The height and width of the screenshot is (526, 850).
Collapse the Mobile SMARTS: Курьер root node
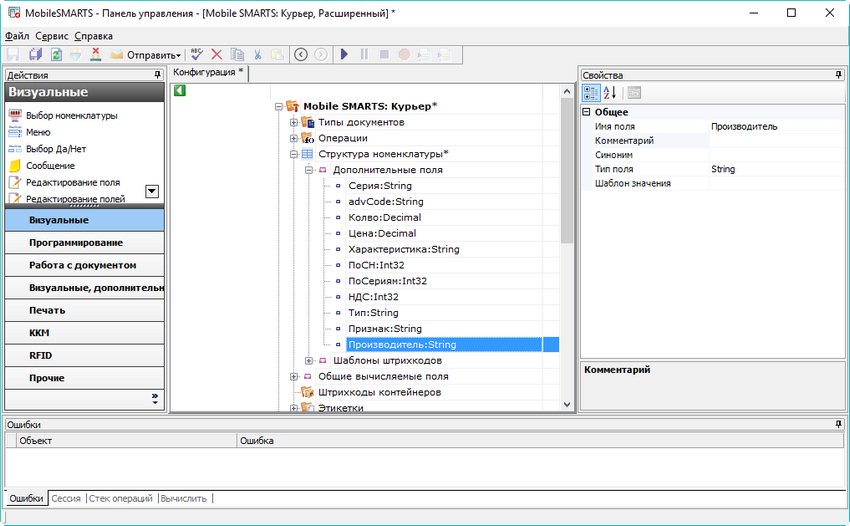[x=279, y=107]
